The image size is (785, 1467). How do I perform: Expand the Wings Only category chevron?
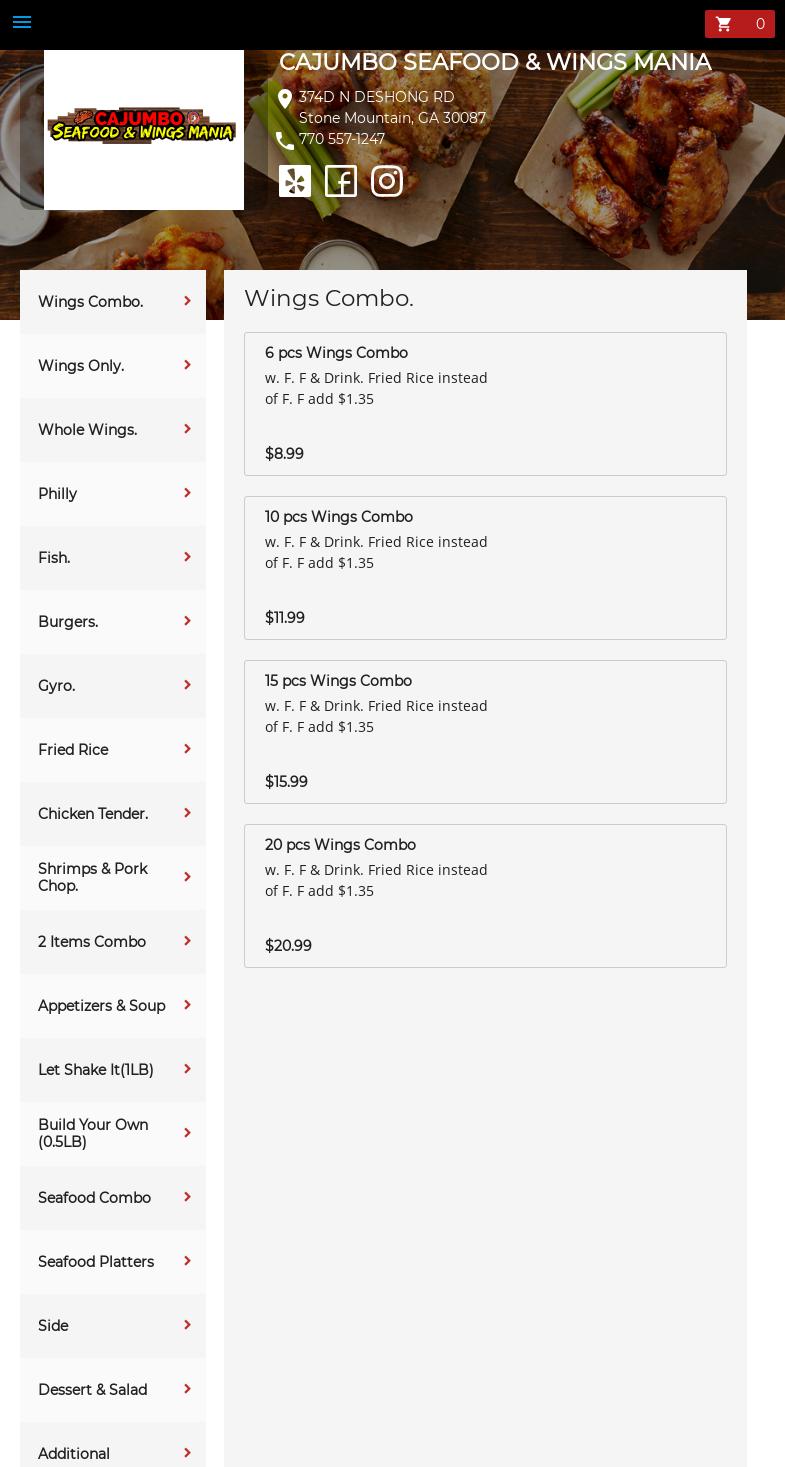click(x=187, y=366)
